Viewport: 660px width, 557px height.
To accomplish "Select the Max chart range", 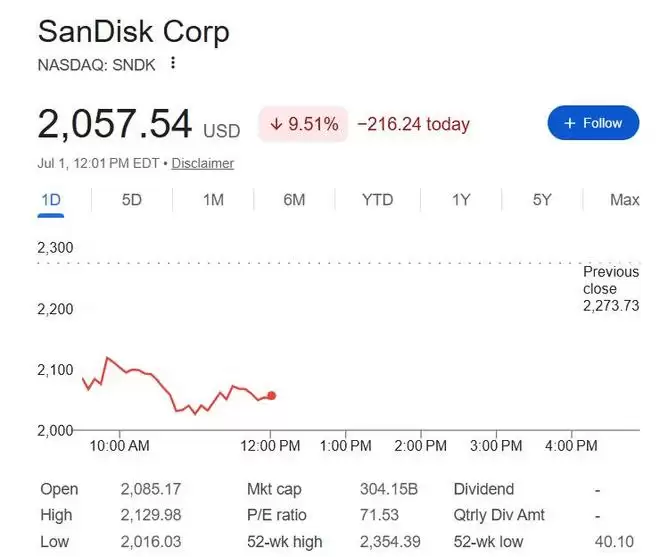I will click(625, 200).
